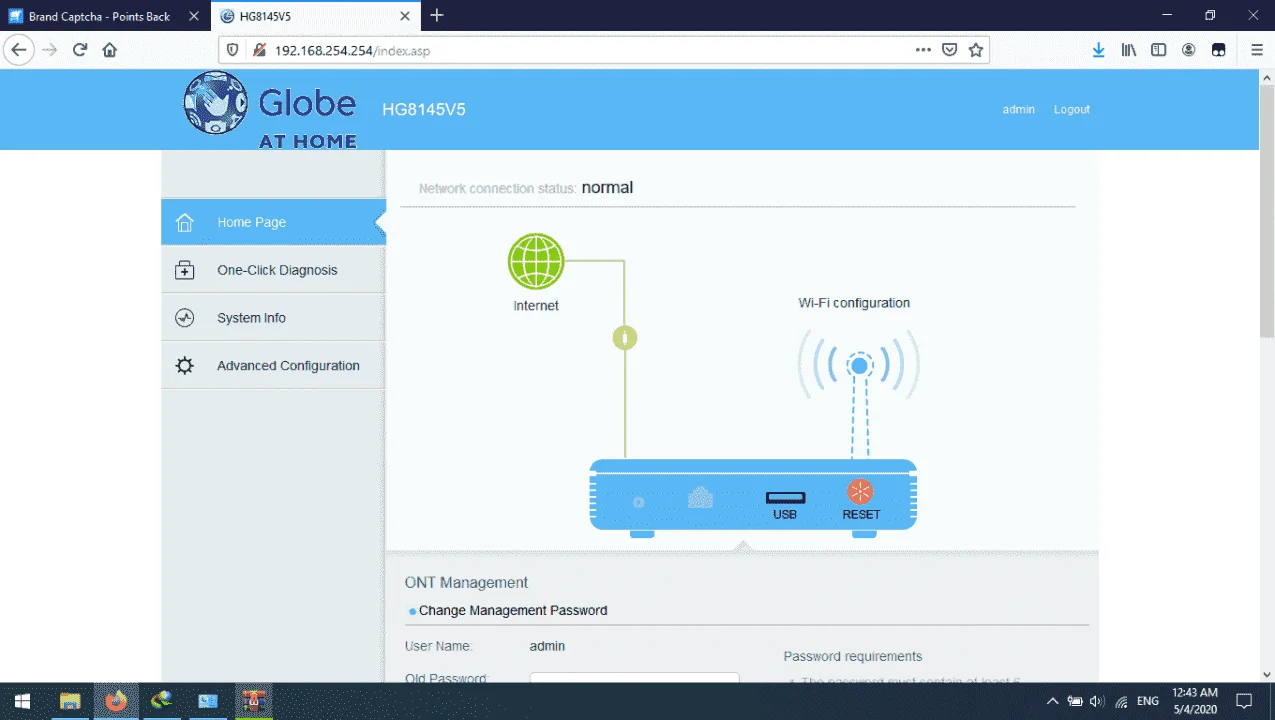This screenshot has width=1275, height=720.
Task: Close the HG8145V5 tab
Action: (x=405, y=16)
